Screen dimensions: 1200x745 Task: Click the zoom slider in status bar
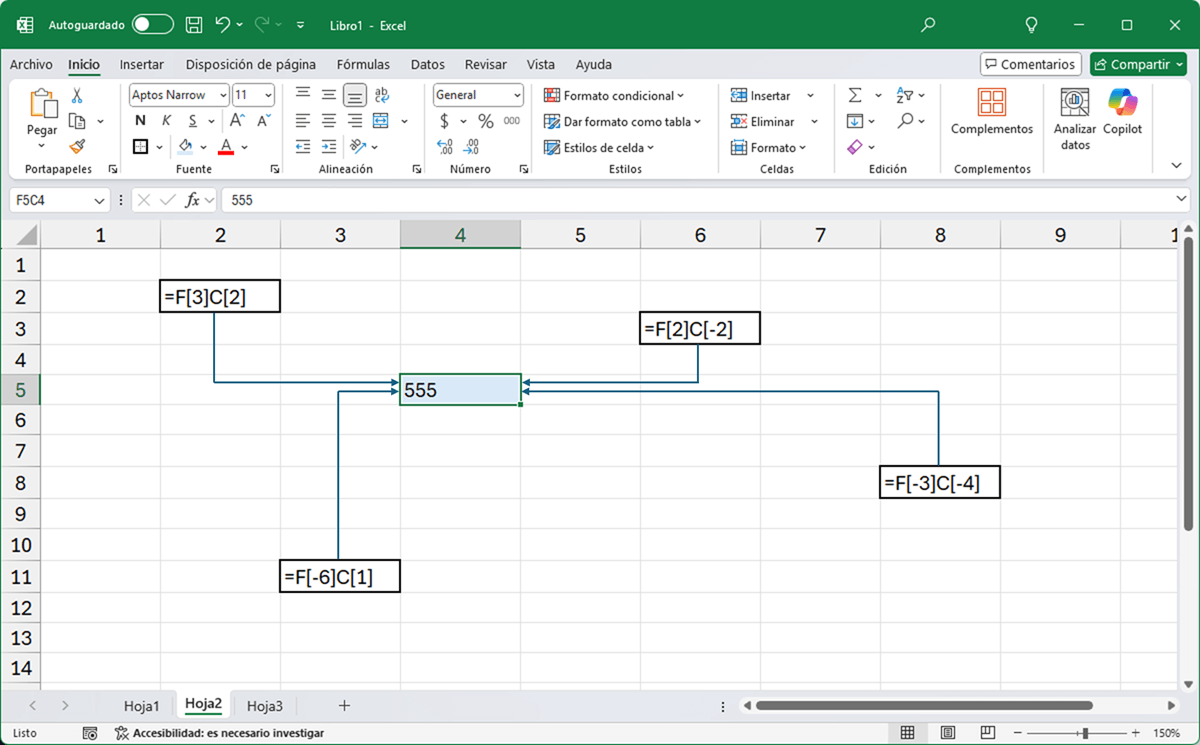(1085, 733)
